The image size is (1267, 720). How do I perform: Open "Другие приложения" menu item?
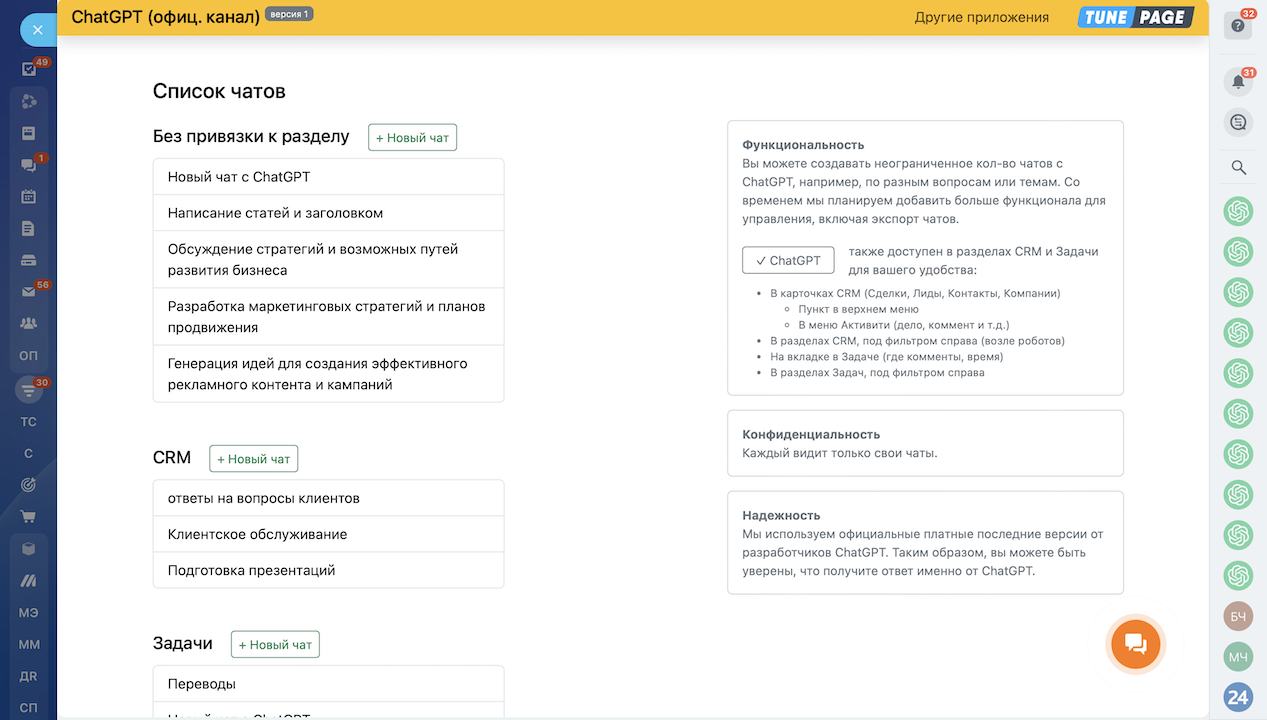point(981,17)
